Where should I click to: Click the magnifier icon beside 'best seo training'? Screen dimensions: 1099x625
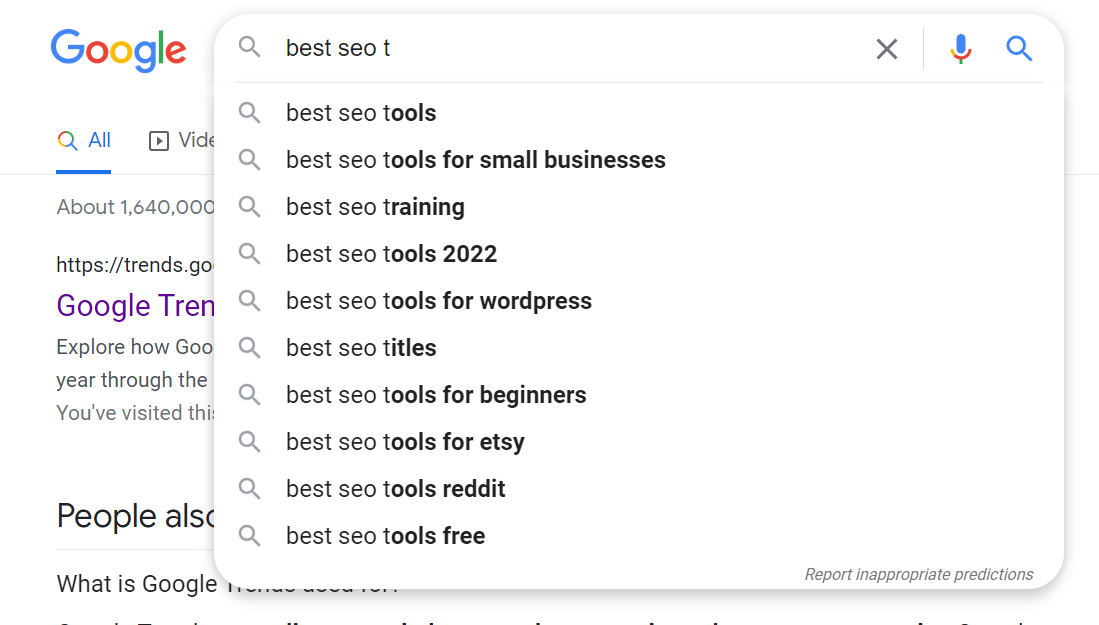249,207
